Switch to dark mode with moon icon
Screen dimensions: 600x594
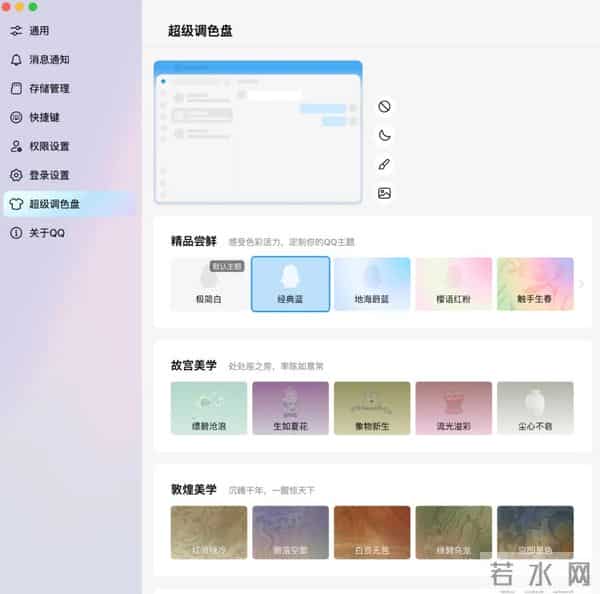coord(384,135)
